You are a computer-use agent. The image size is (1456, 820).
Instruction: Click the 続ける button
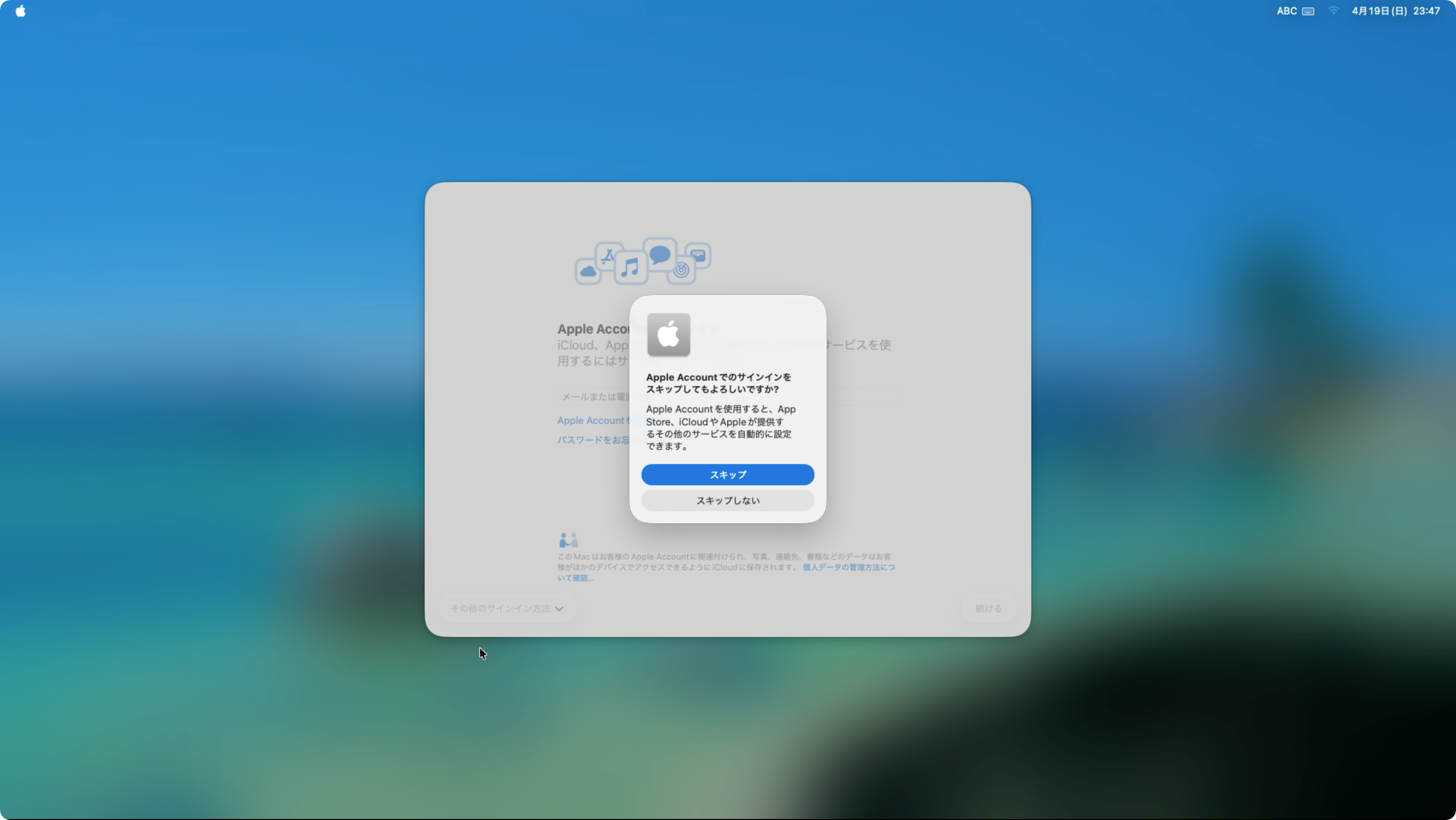pyautogui.click(x=988, y=609)
